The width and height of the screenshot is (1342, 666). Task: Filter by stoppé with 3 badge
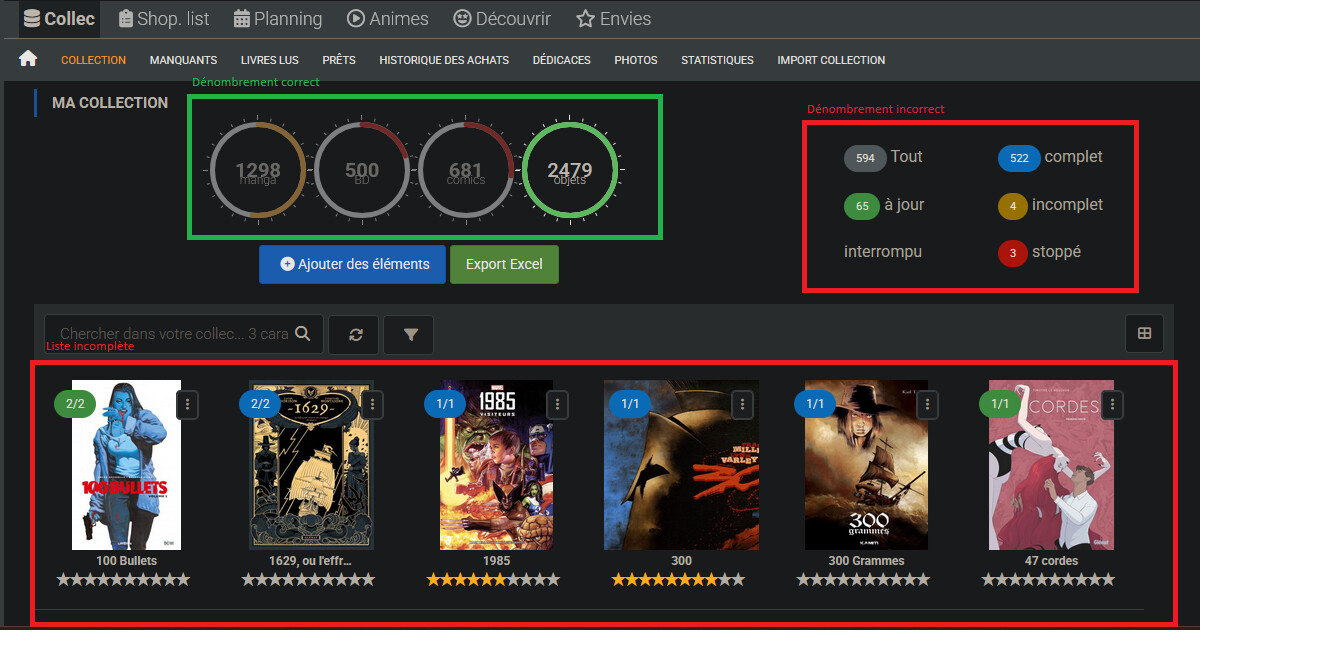[1040, 253]
